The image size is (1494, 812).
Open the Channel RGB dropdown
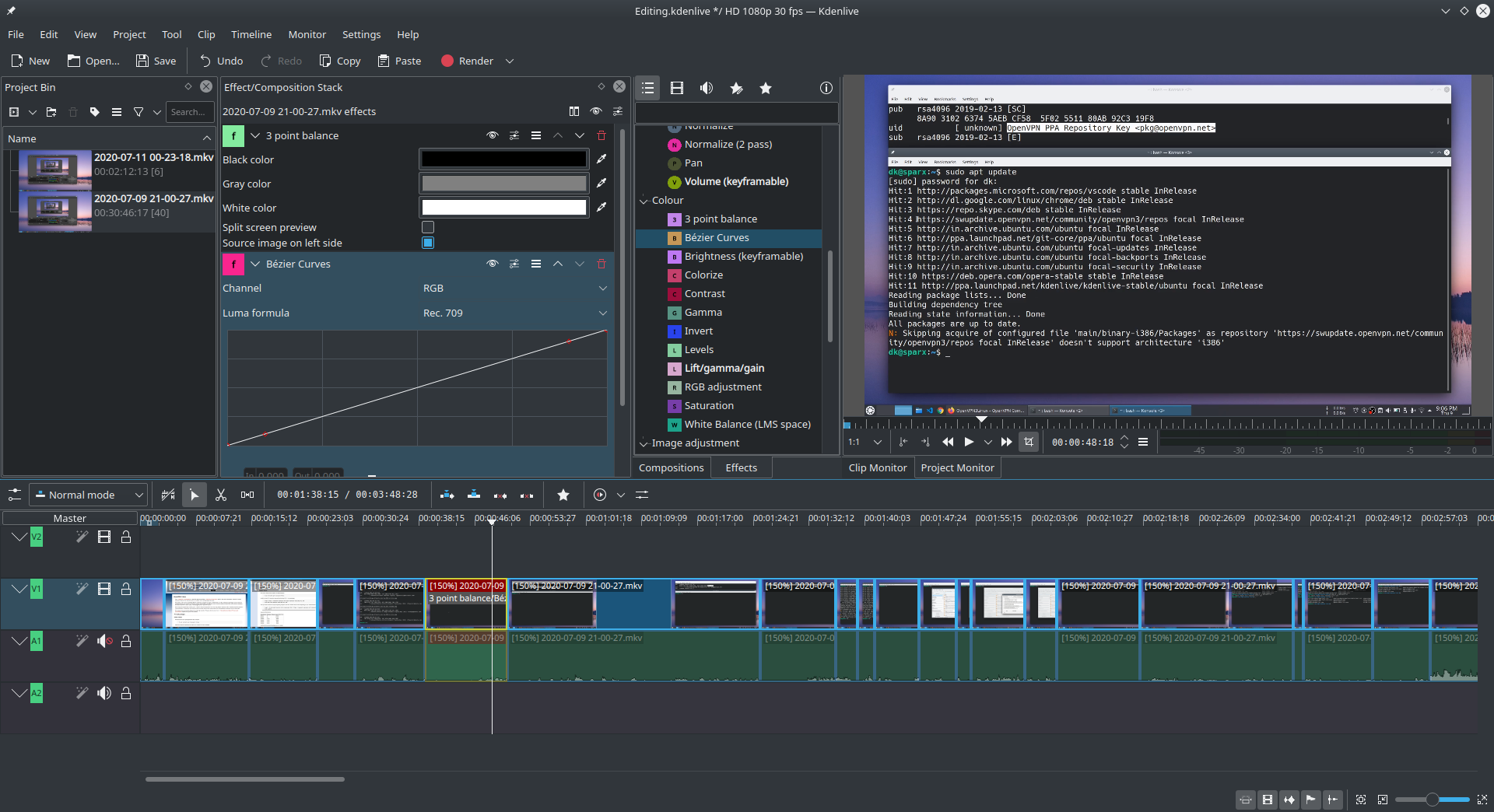[514, 289]
